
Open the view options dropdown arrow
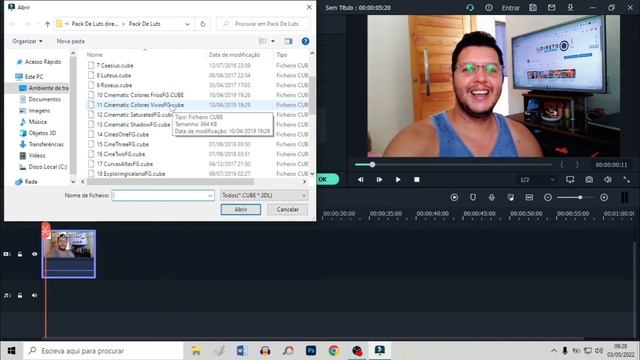click(x=273, y=41)
